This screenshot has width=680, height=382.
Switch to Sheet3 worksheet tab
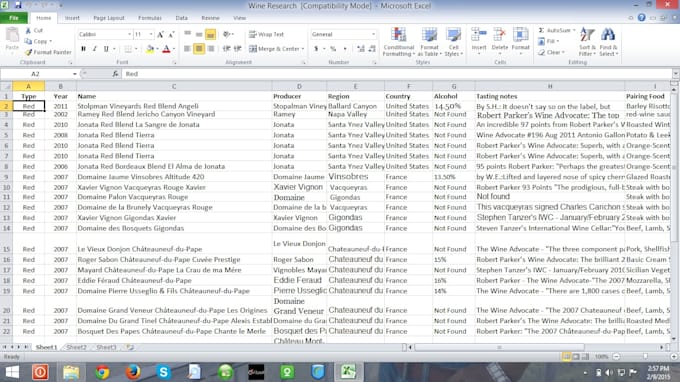tap(106, 347)
